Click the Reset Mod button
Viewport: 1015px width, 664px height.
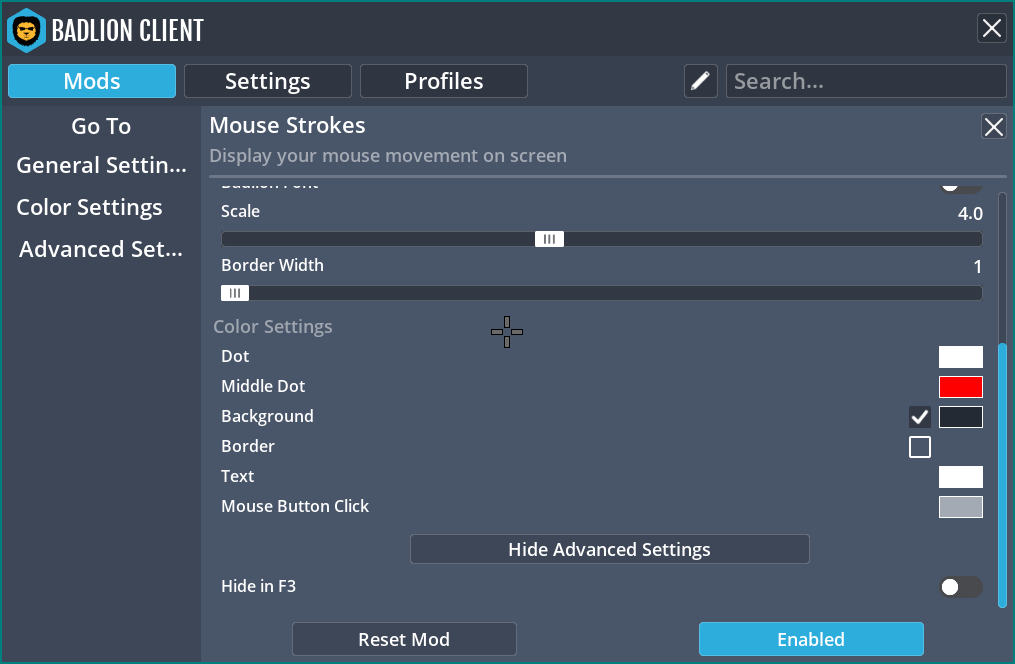pos(404,639)
